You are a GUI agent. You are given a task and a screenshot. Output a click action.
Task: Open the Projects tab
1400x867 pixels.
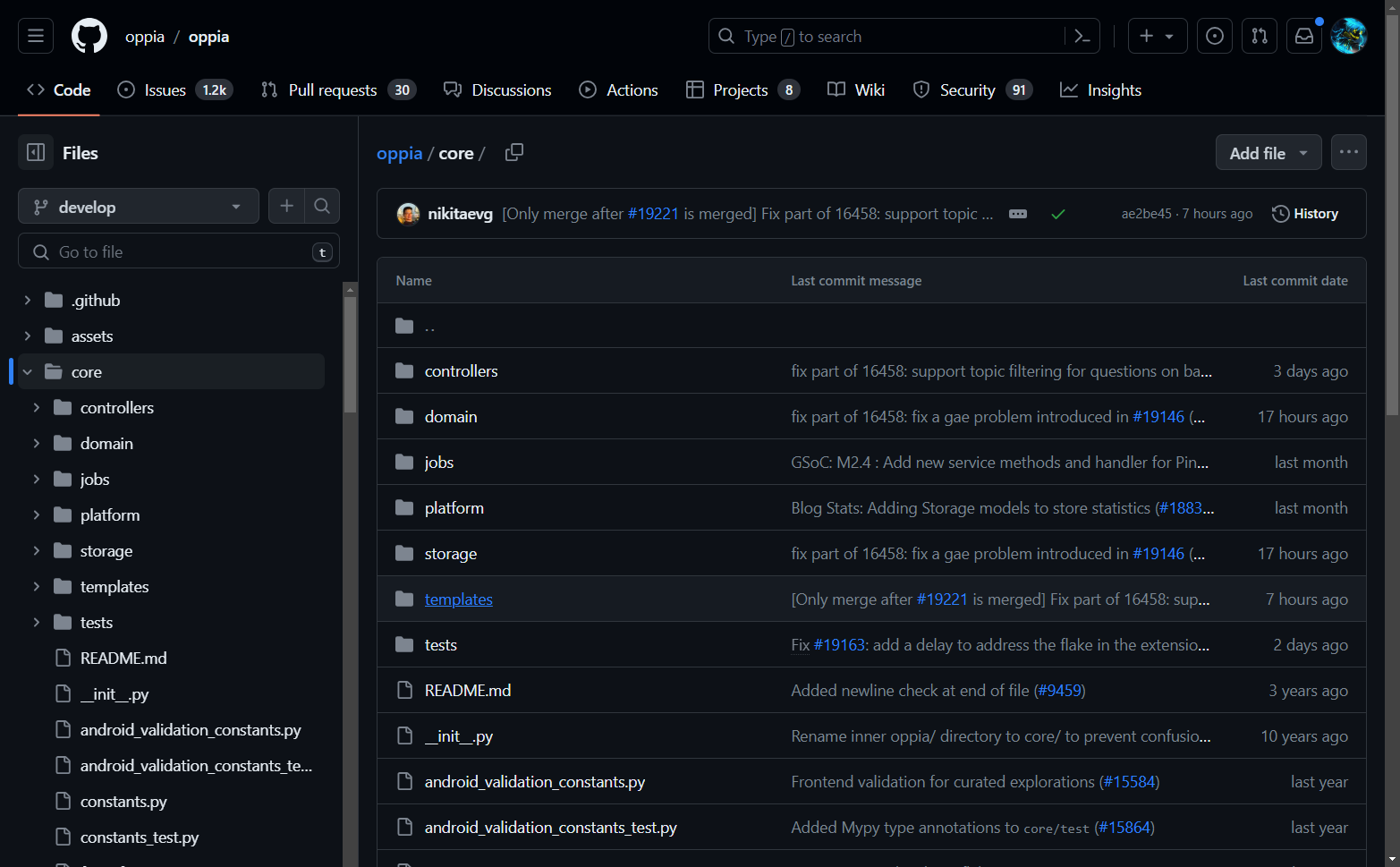click(742, 89)
